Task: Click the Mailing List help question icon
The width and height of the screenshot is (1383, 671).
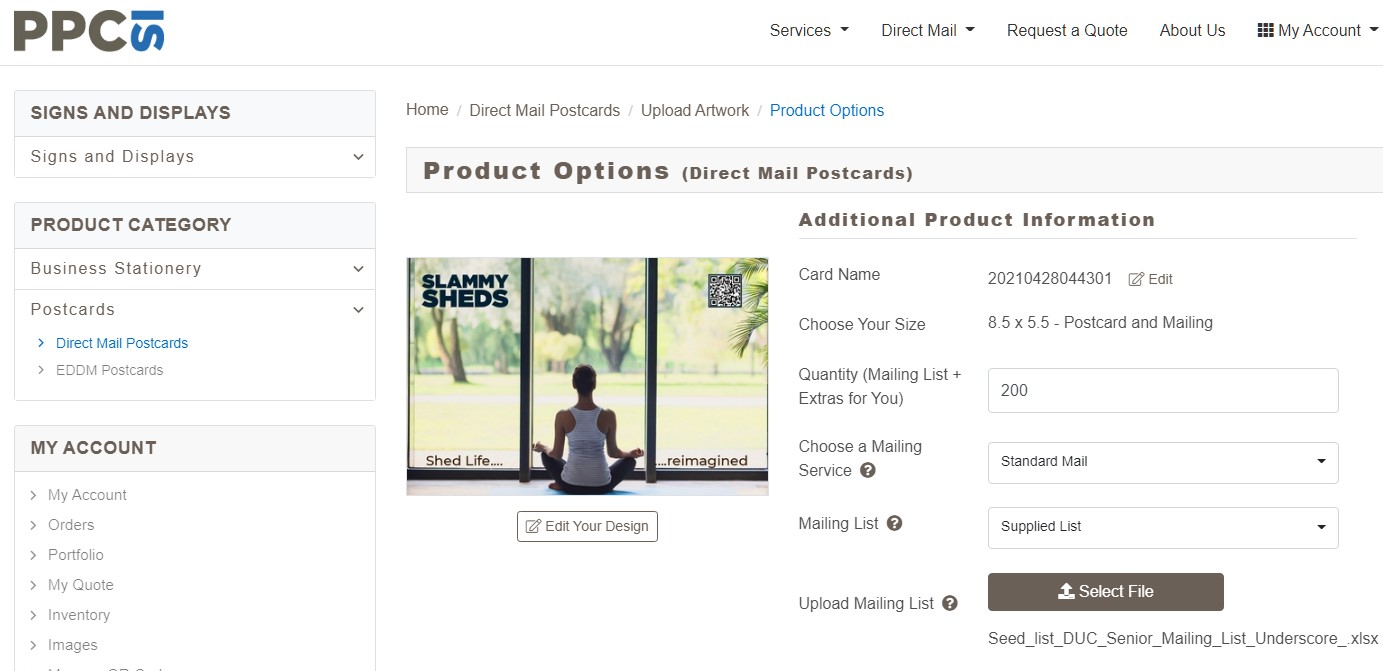Action: pos(895,523)
